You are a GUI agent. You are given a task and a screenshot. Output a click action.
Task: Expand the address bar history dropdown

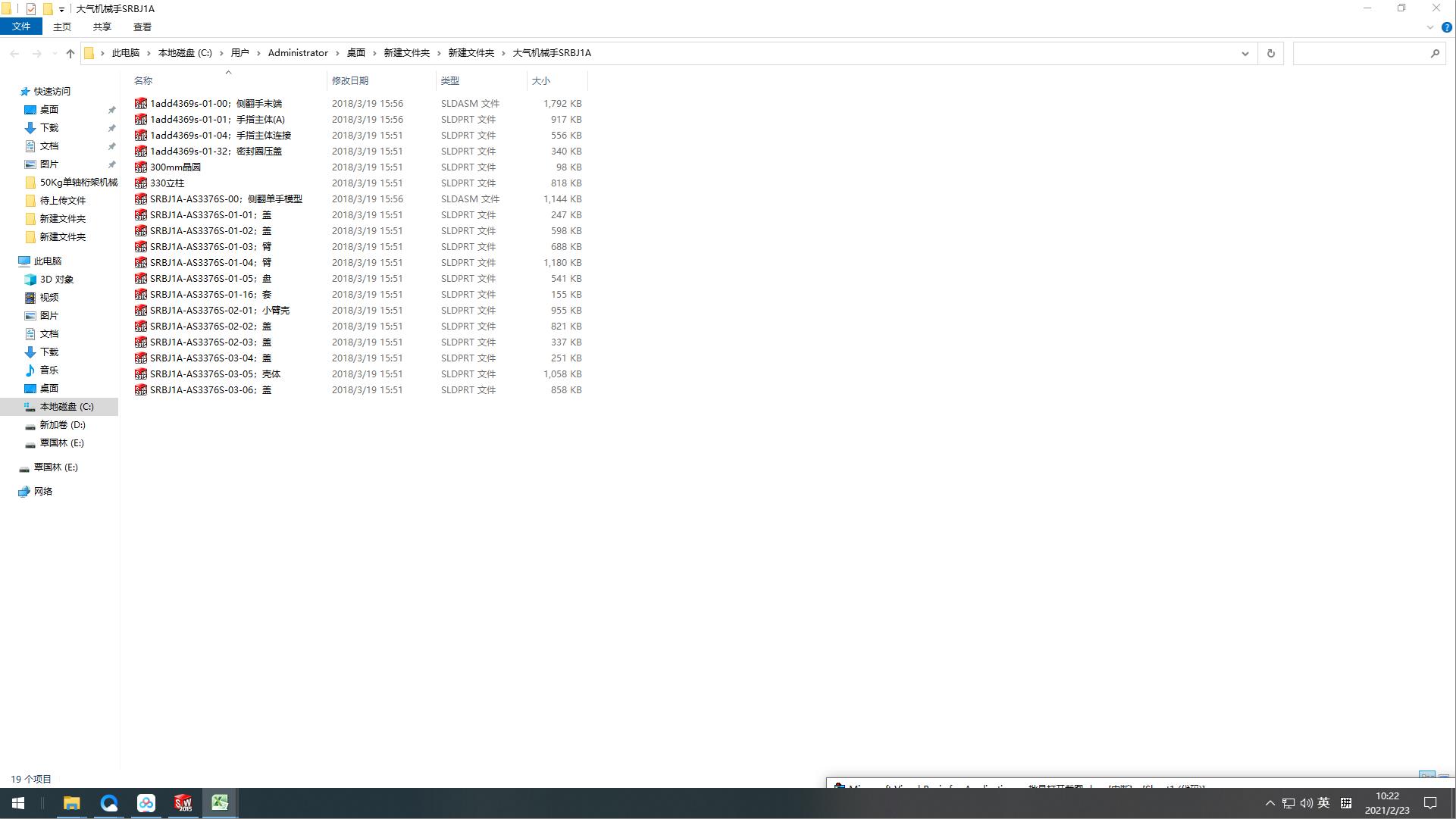pos(1245,53)
